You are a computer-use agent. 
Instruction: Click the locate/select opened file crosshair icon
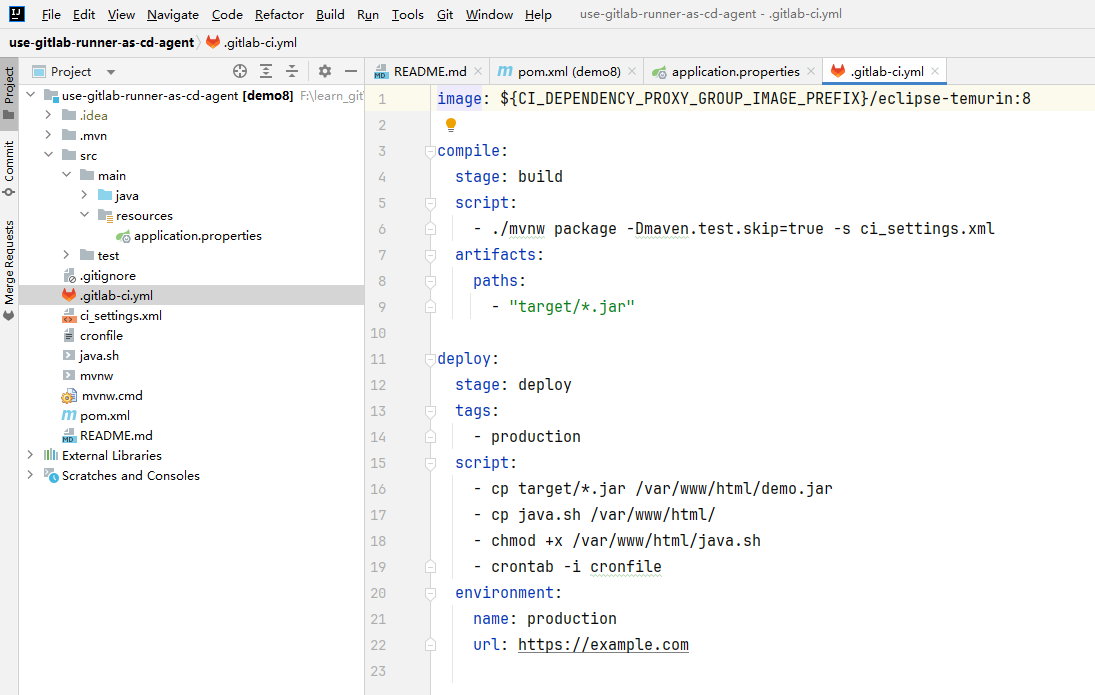point(240,71)
